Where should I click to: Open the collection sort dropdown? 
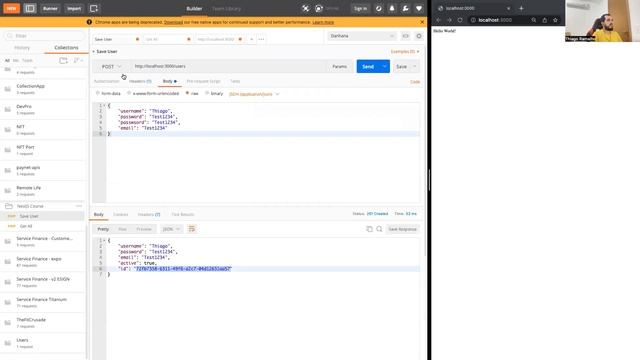pyautogui.click(x=78, y=60)
